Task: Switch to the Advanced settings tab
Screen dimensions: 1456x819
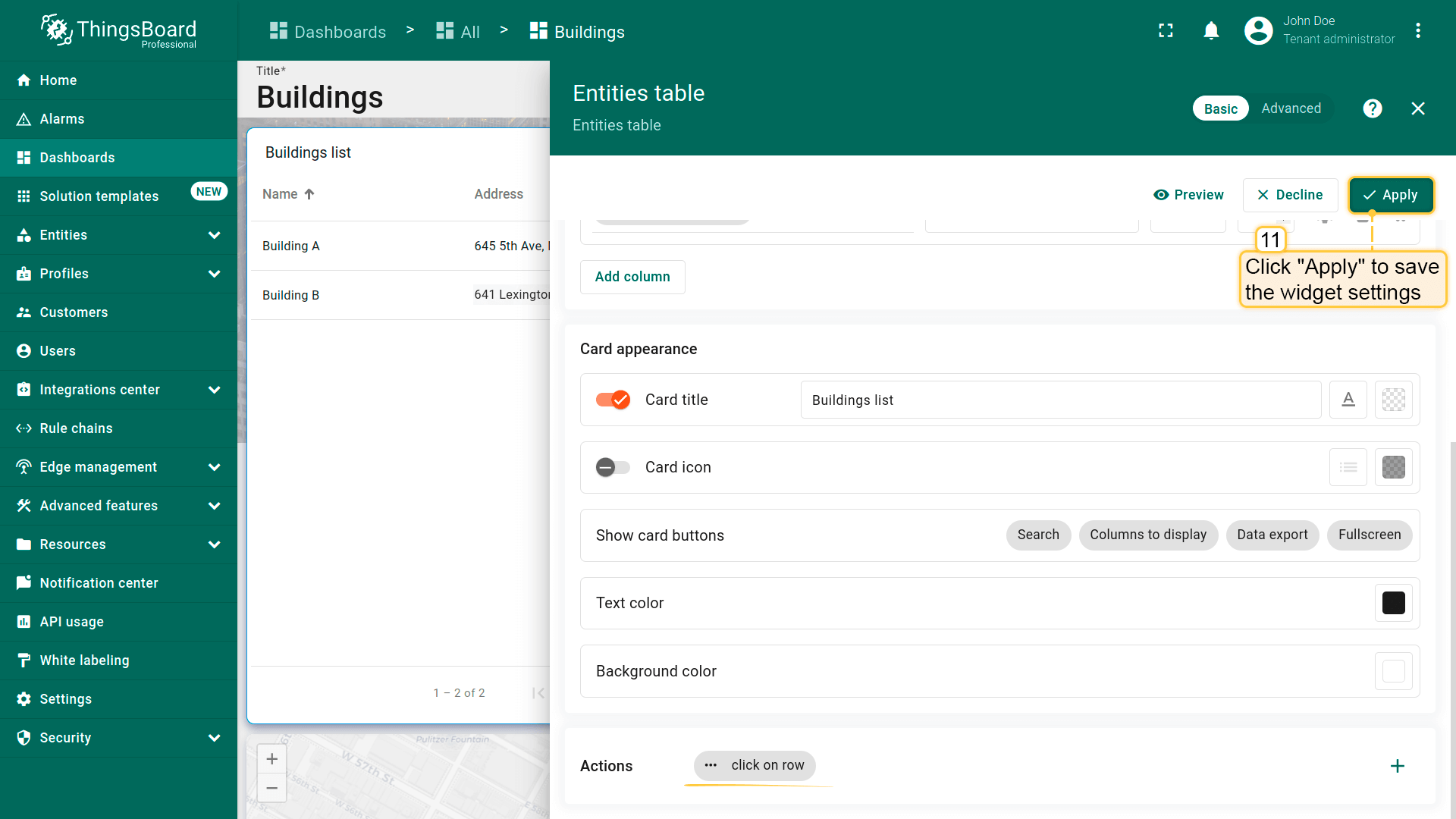Action: (x=1291, y=108)
